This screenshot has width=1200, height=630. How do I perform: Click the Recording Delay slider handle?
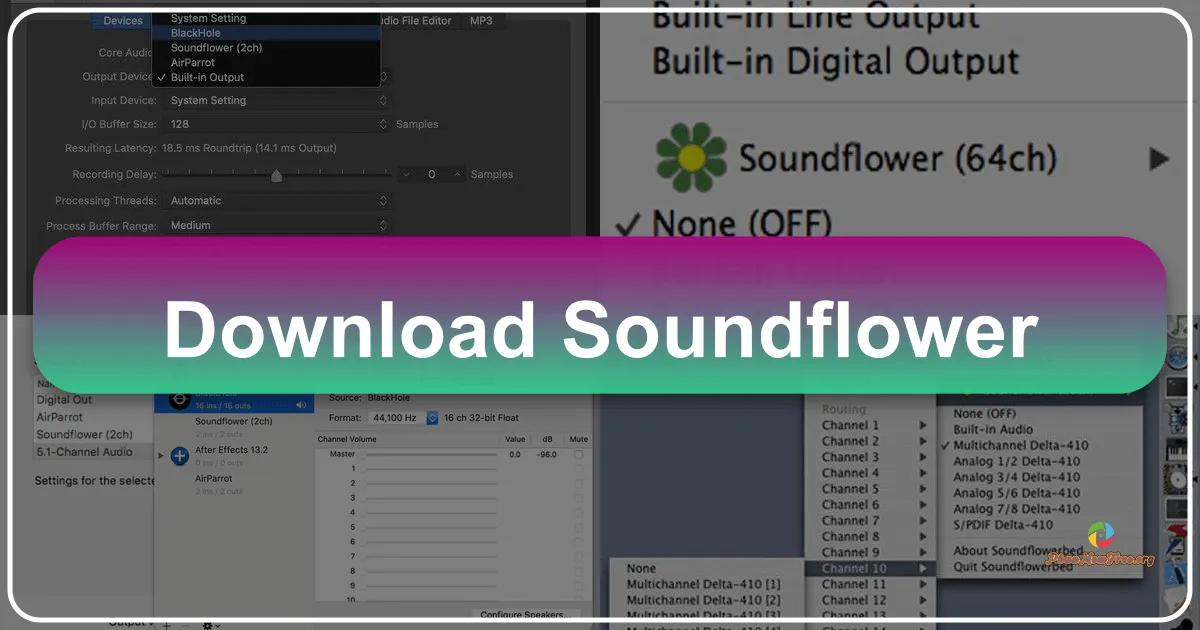pyautogui.click(x=277, y=173)
